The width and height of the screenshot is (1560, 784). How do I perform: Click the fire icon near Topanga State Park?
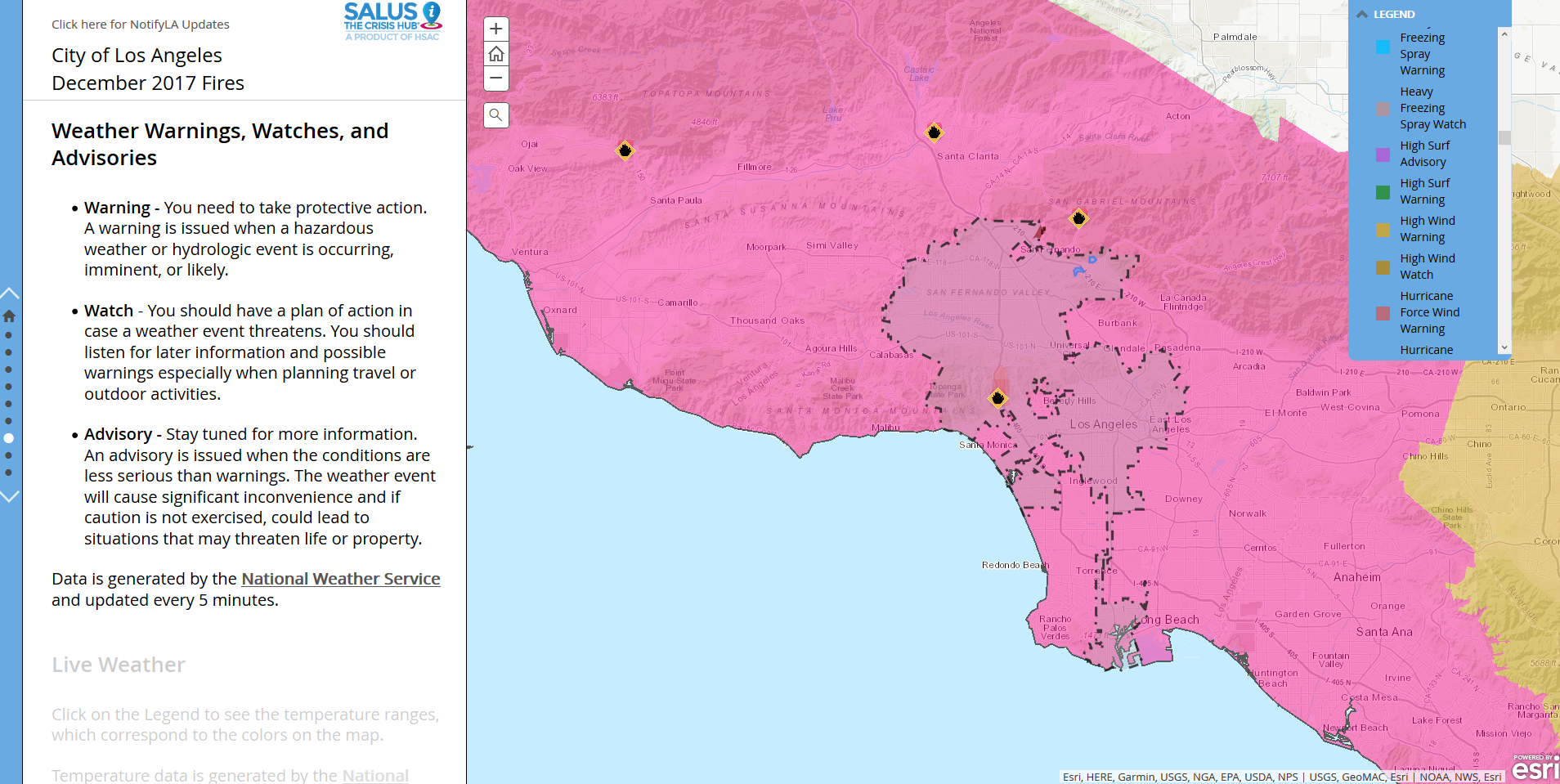tap(997, 399)
